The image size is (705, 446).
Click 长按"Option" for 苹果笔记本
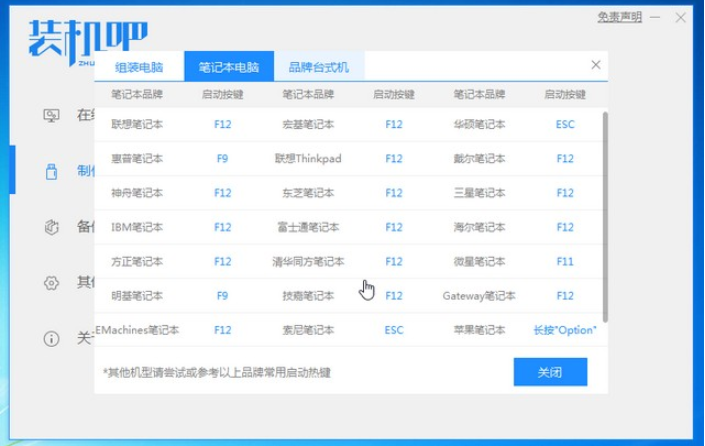click(x=565, y=330)
